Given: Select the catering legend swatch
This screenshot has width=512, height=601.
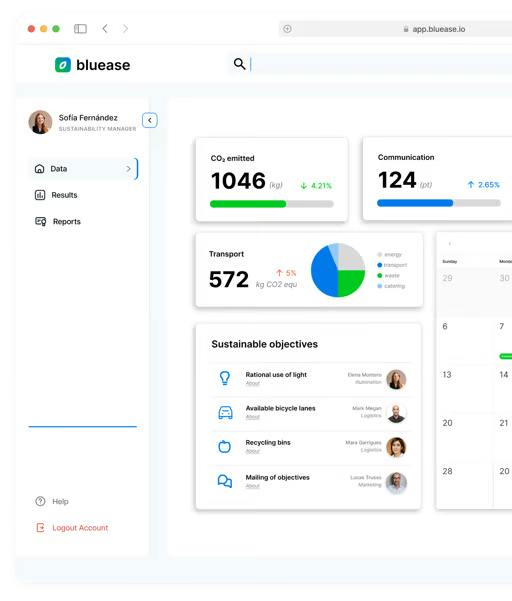Looking at the screenshot, I should tap(380, 286).
